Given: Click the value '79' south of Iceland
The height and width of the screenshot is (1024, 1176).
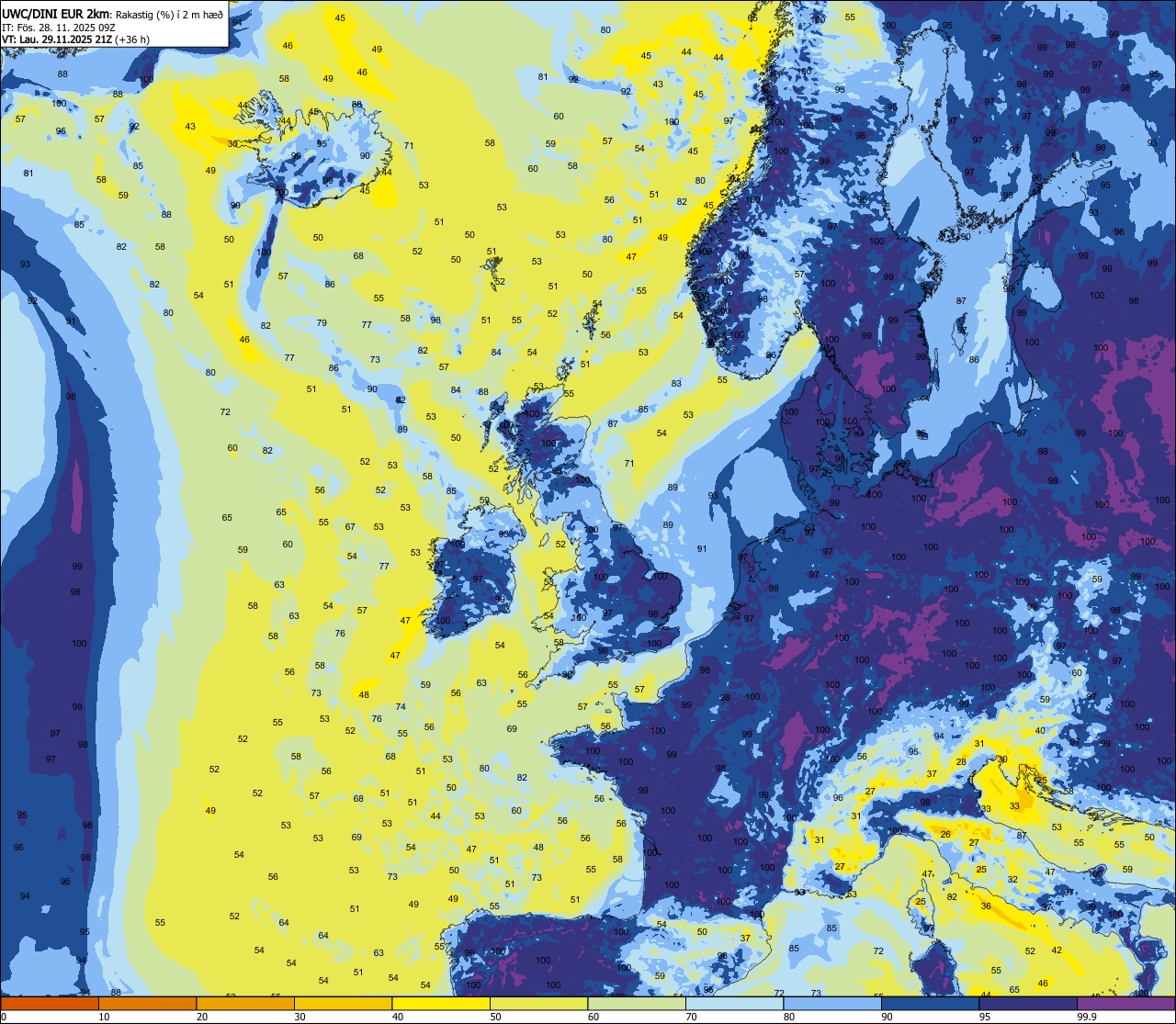Looking at the screenshot, I should tap(322, 323).
